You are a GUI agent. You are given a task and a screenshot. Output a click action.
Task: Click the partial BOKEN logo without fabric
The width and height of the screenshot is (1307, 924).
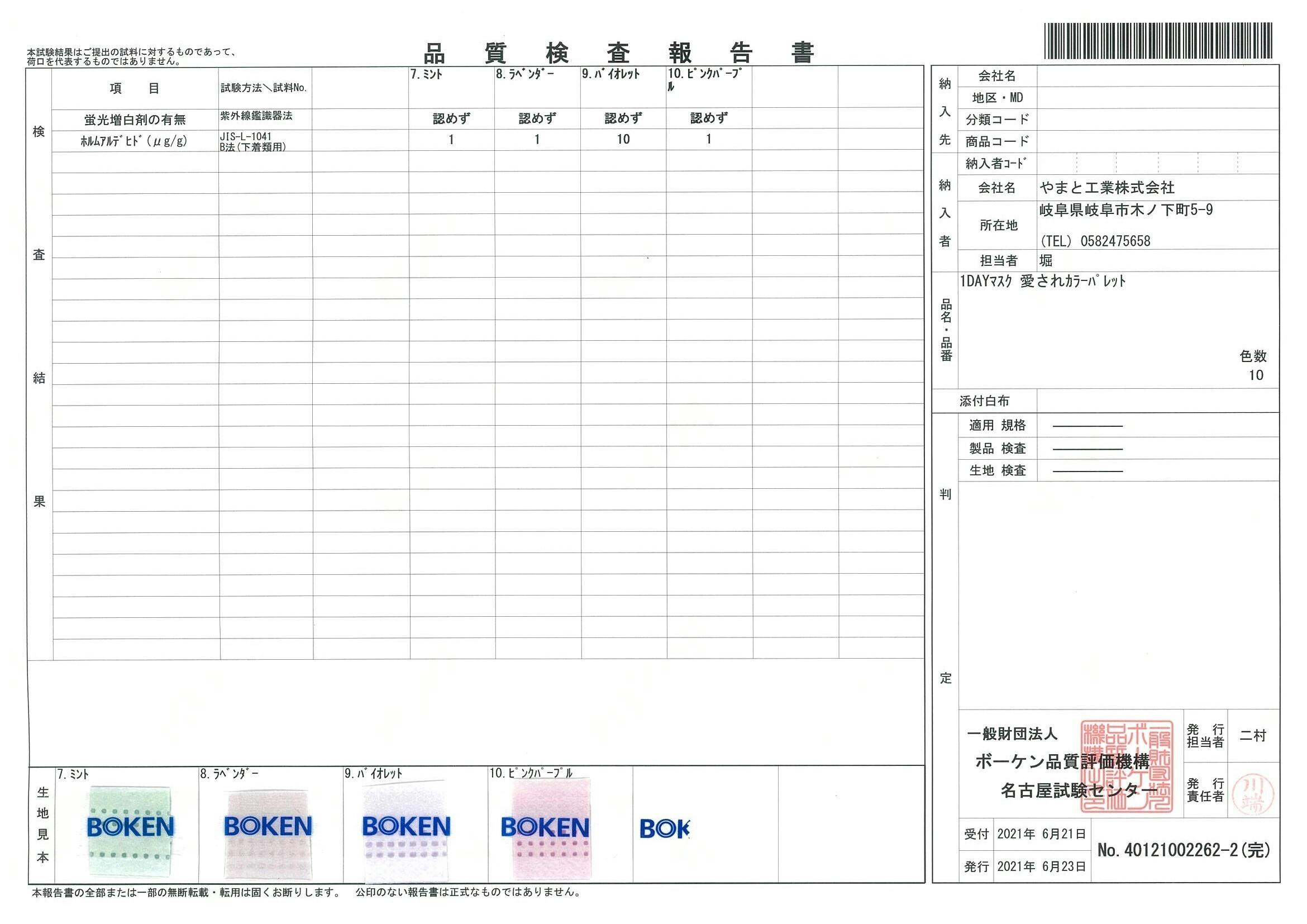point(664,829)
